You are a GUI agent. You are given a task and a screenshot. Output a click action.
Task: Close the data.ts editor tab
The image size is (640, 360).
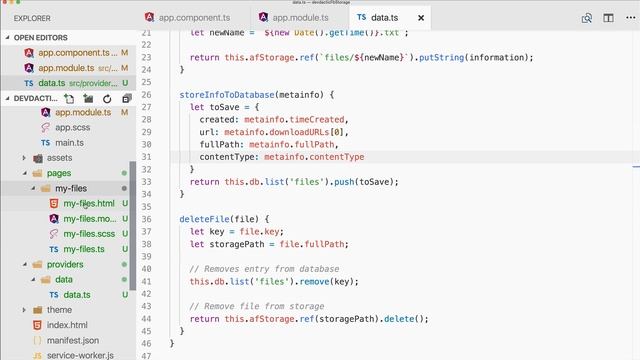(x=421, y=18)
